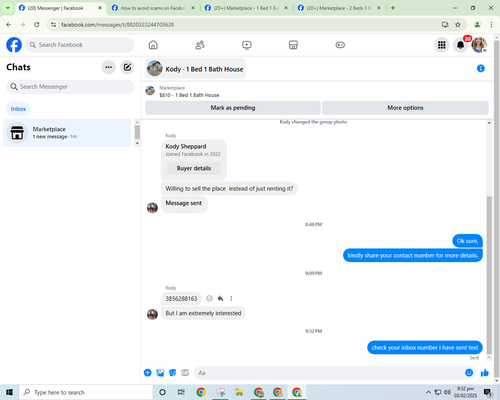Click Kody's avatar beside 'Message sent'
500x400 pixels.
(152, 207)
